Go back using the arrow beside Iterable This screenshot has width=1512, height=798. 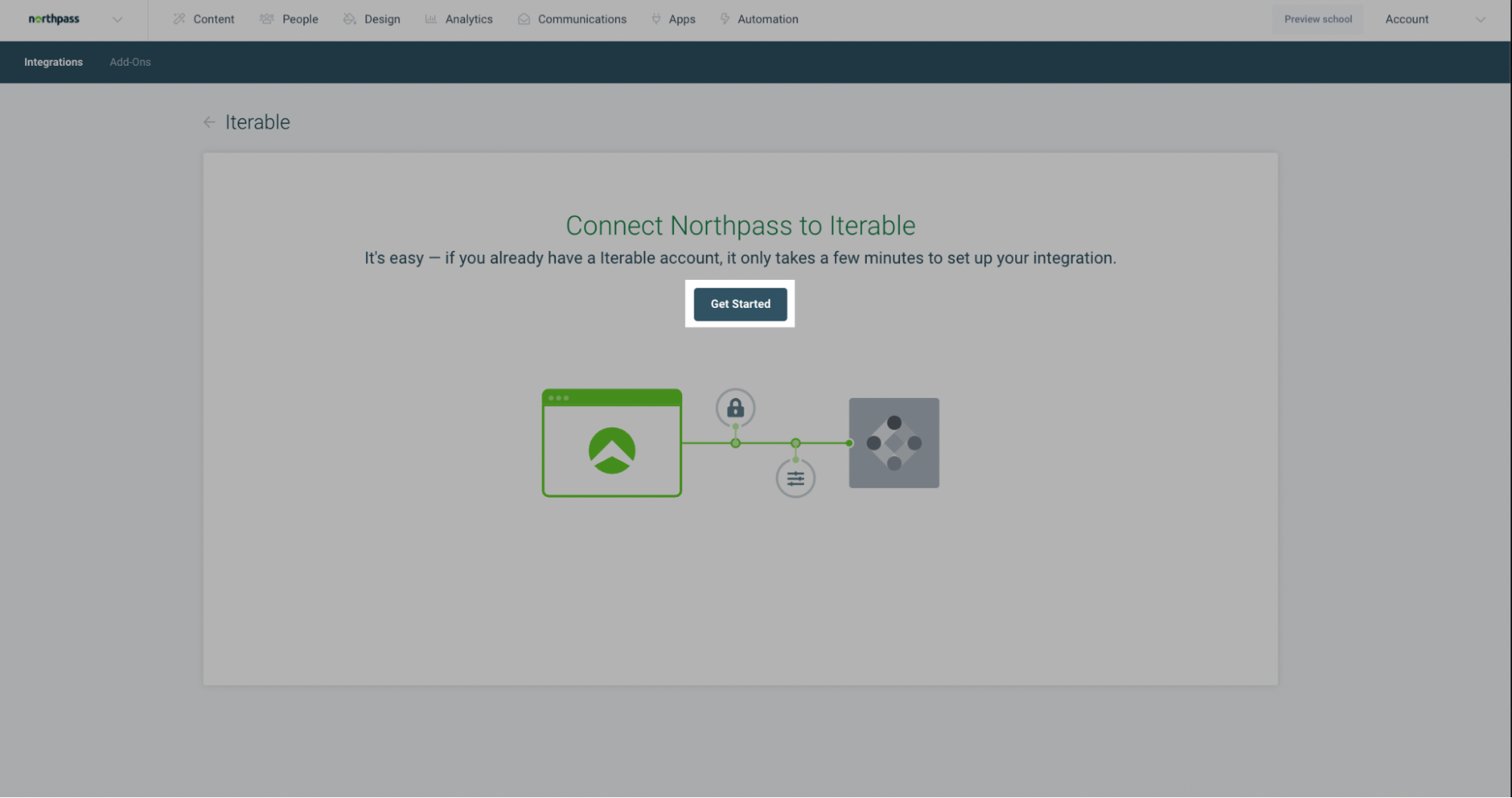[210, 123]
